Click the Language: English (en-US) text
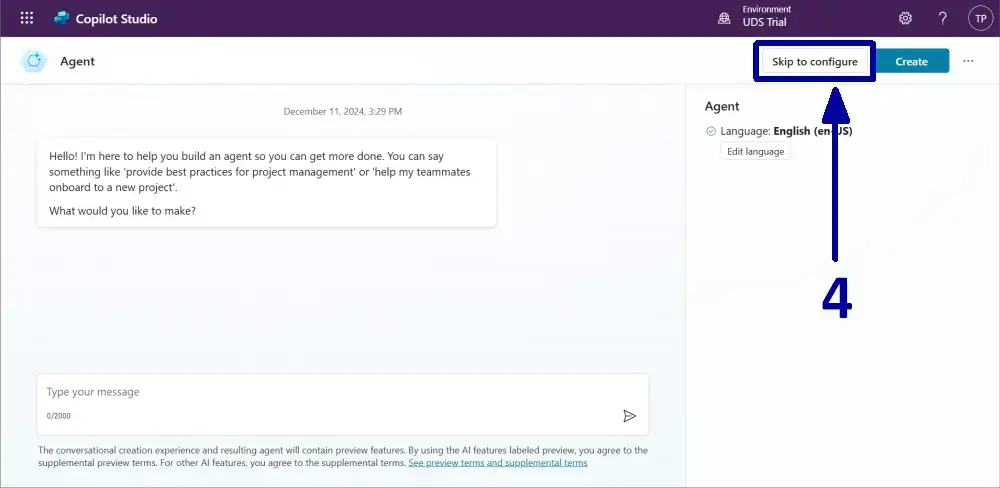 tap(786, 131)
